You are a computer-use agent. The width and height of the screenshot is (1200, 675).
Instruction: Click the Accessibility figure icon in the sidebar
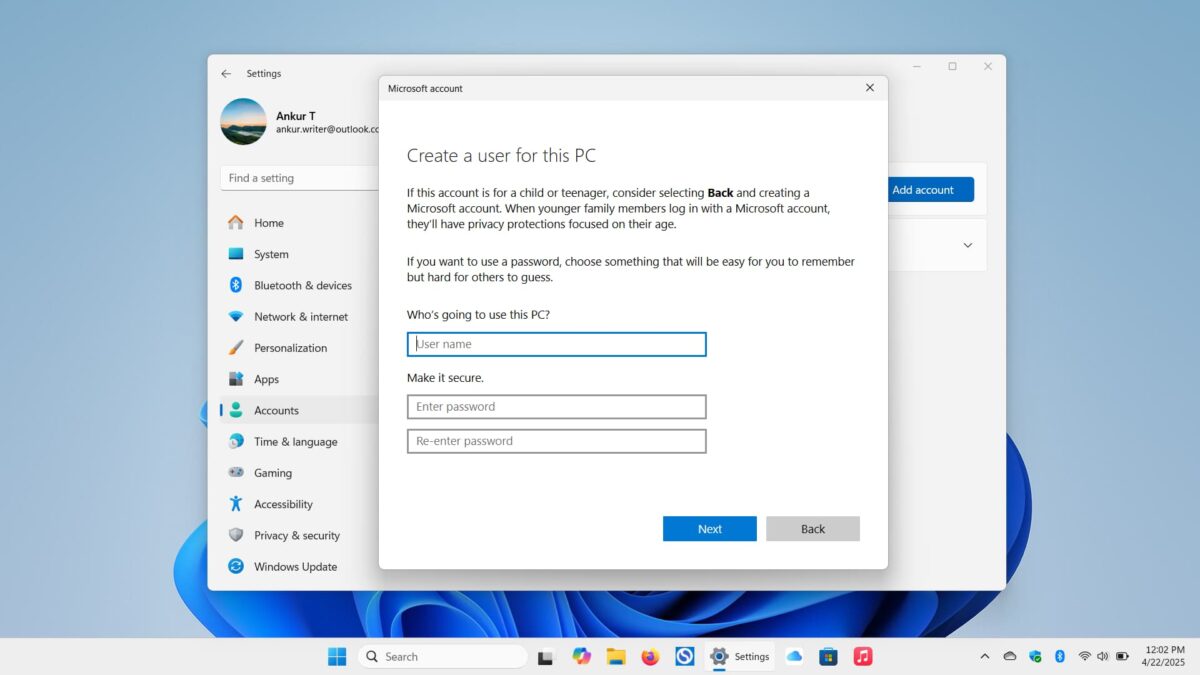pos(236,504)
